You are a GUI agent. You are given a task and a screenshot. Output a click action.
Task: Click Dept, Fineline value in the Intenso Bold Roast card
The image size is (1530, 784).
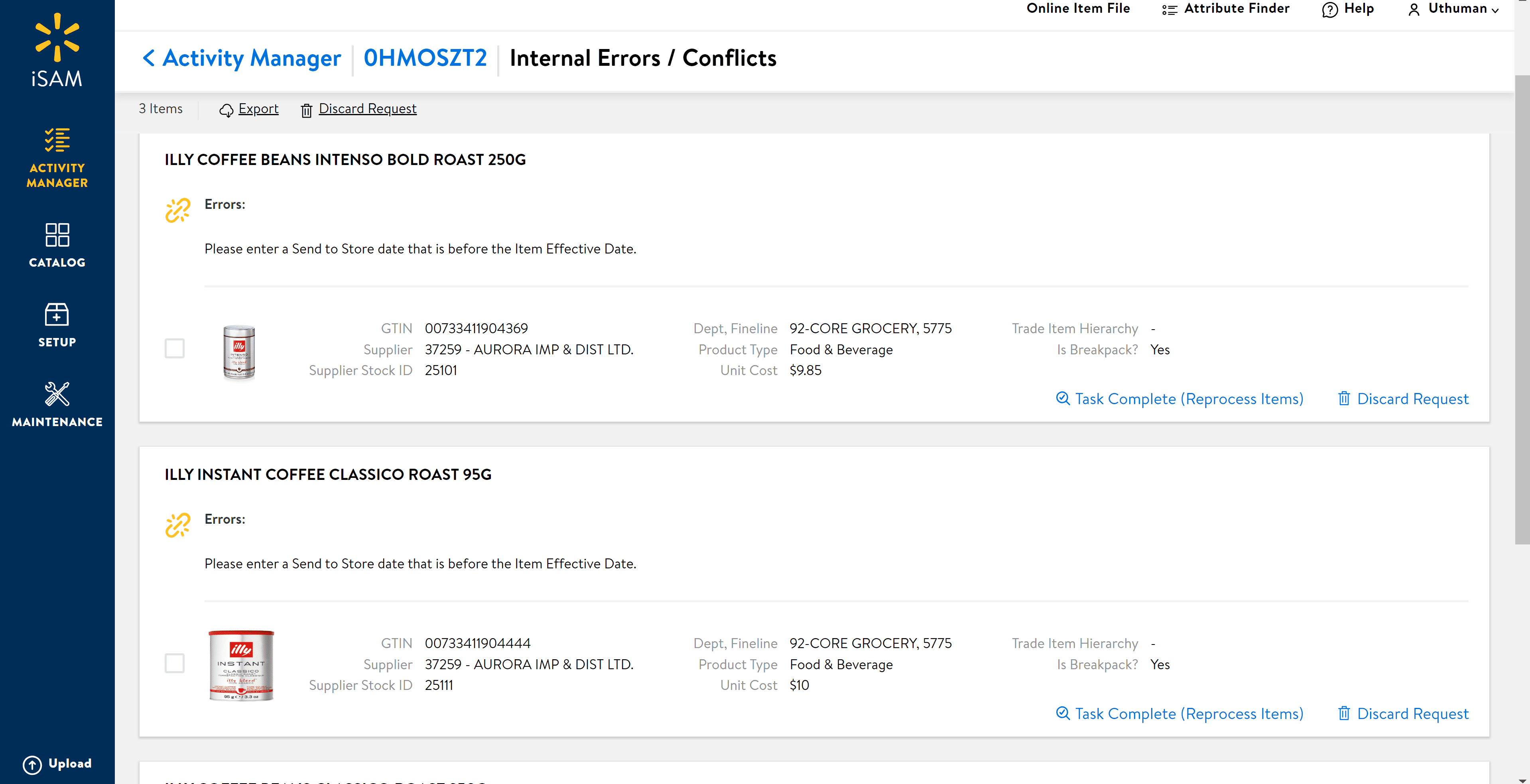(x=871, y=328)
